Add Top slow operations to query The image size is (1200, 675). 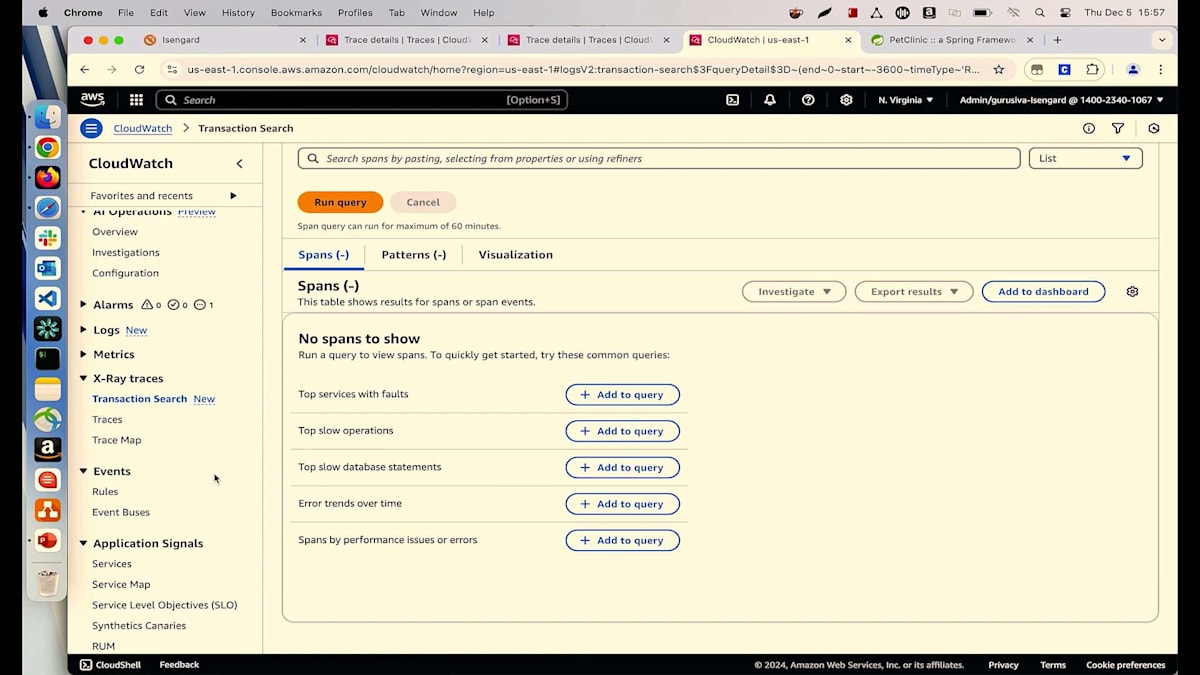coord(622,431)
